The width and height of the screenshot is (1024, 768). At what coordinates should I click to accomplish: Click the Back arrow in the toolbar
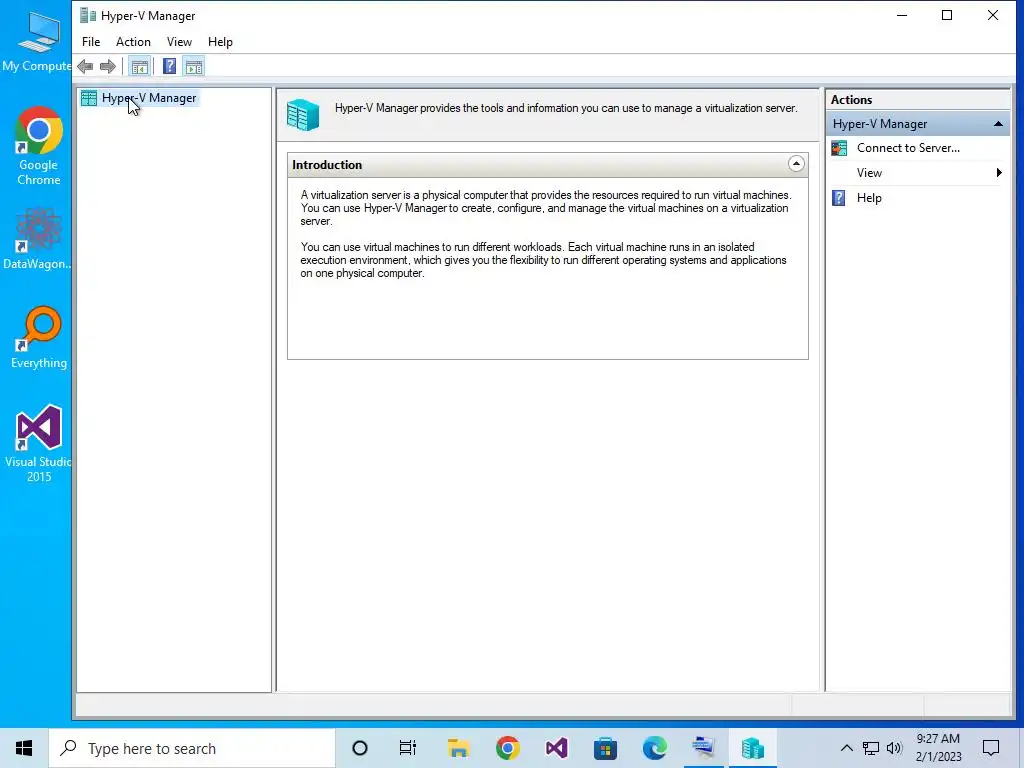85,66
